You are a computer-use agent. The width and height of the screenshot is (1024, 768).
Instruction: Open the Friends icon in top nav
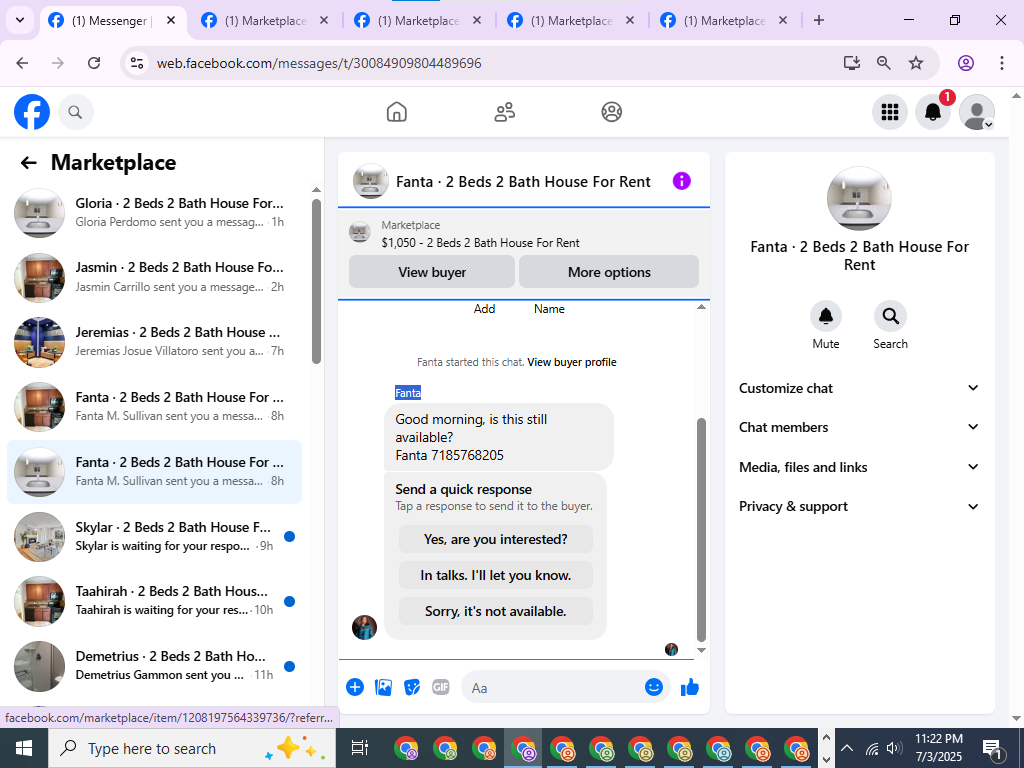click(x=504, y=112)
